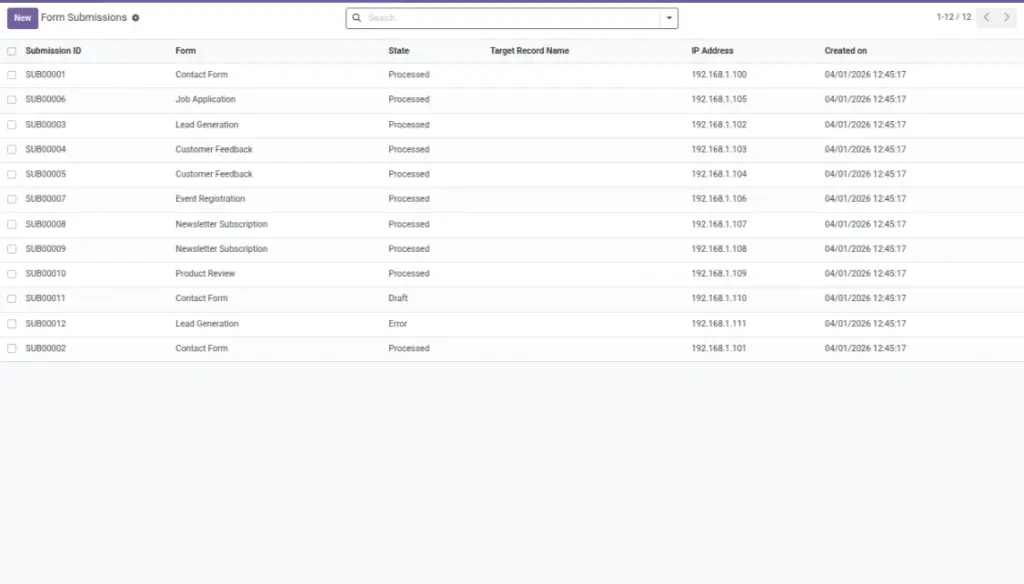Select the checkbox for SUB00009
This screenshot has width=1024, height=584.
click(x=12, y=249)
